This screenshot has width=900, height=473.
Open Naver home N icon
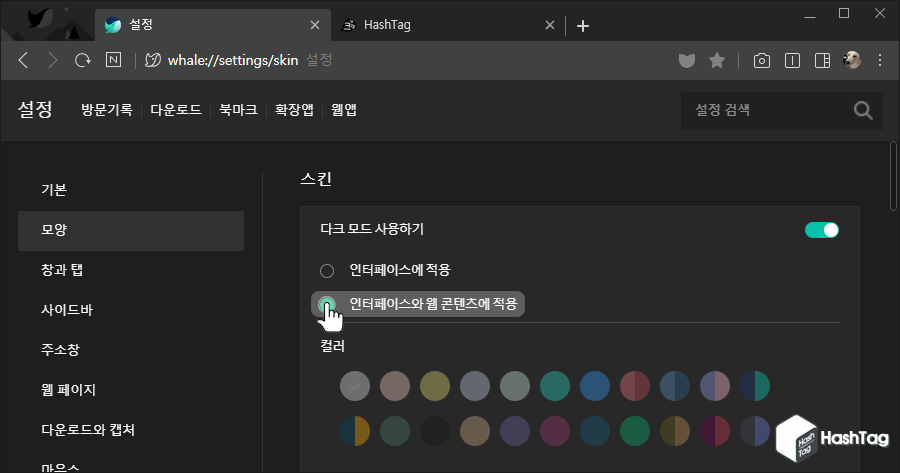(x=114, y=60)
